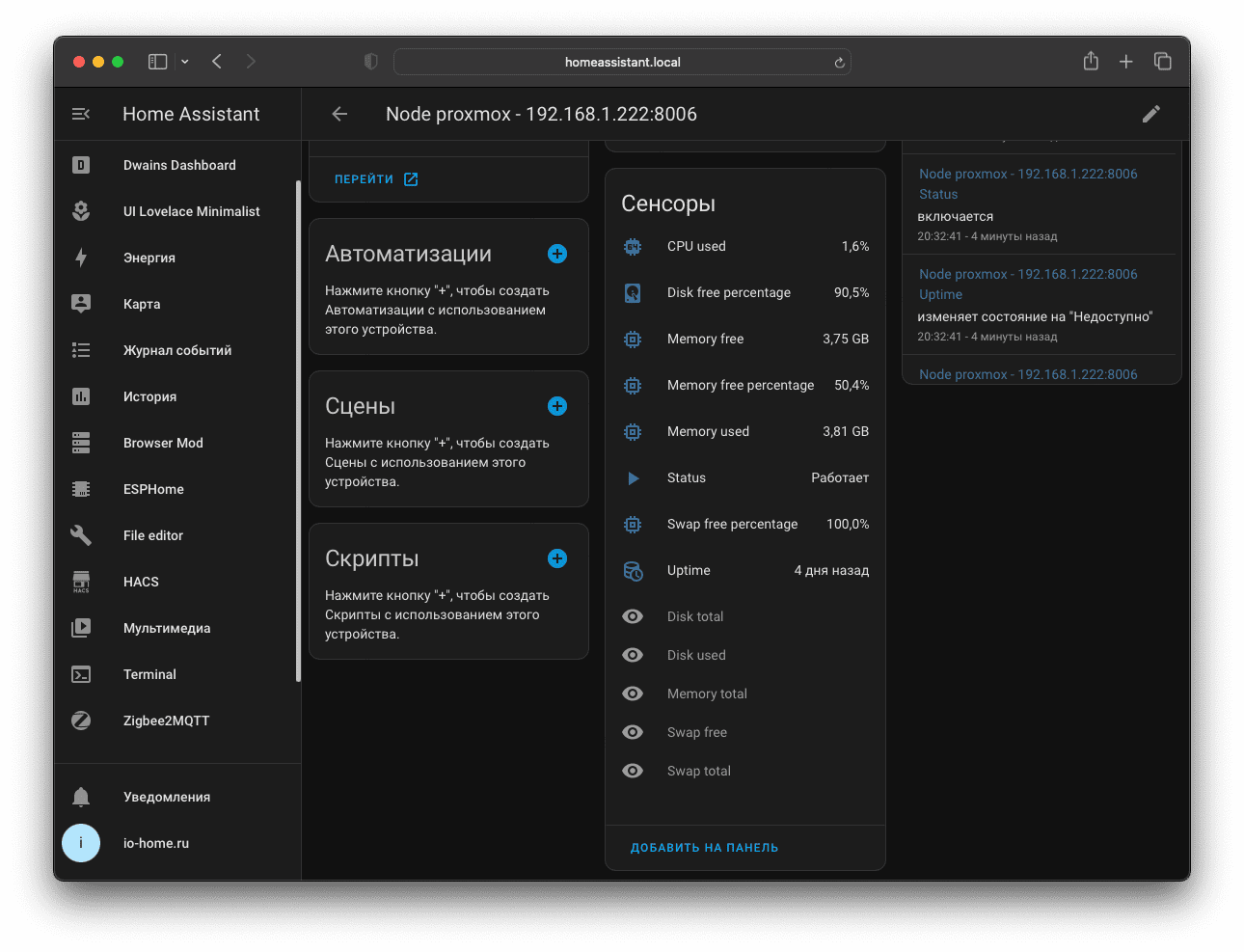Enable the hidden Disk total sensor

(633, 616)
